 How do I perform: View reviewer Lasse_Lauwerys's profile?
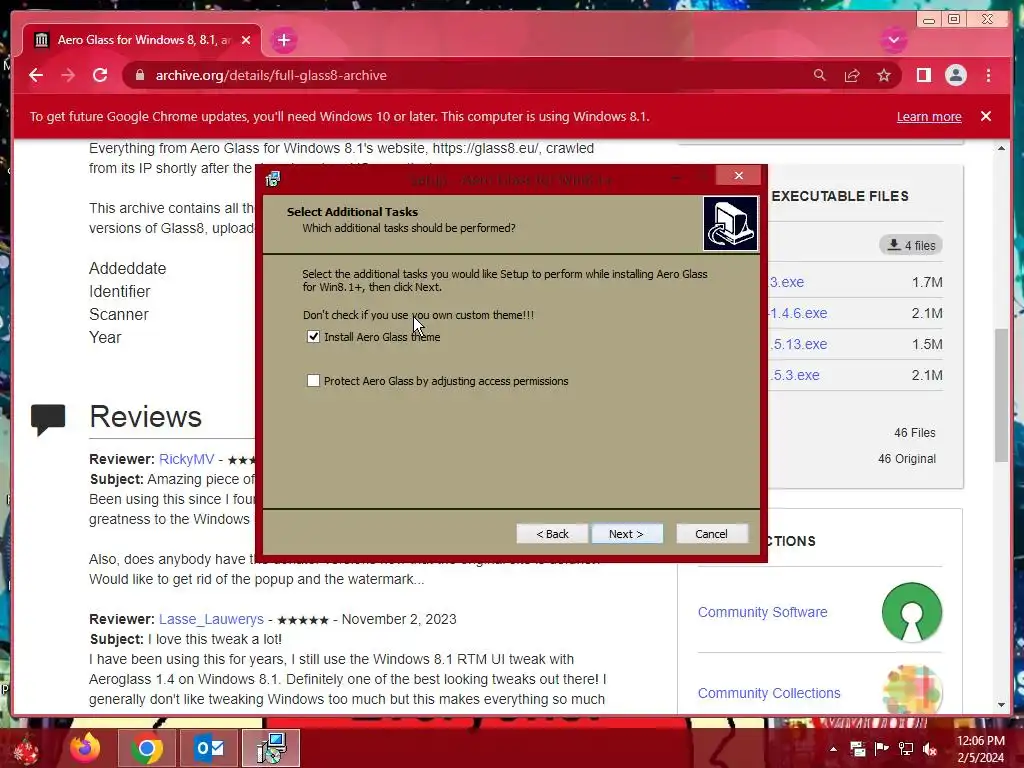coord(211,619)
